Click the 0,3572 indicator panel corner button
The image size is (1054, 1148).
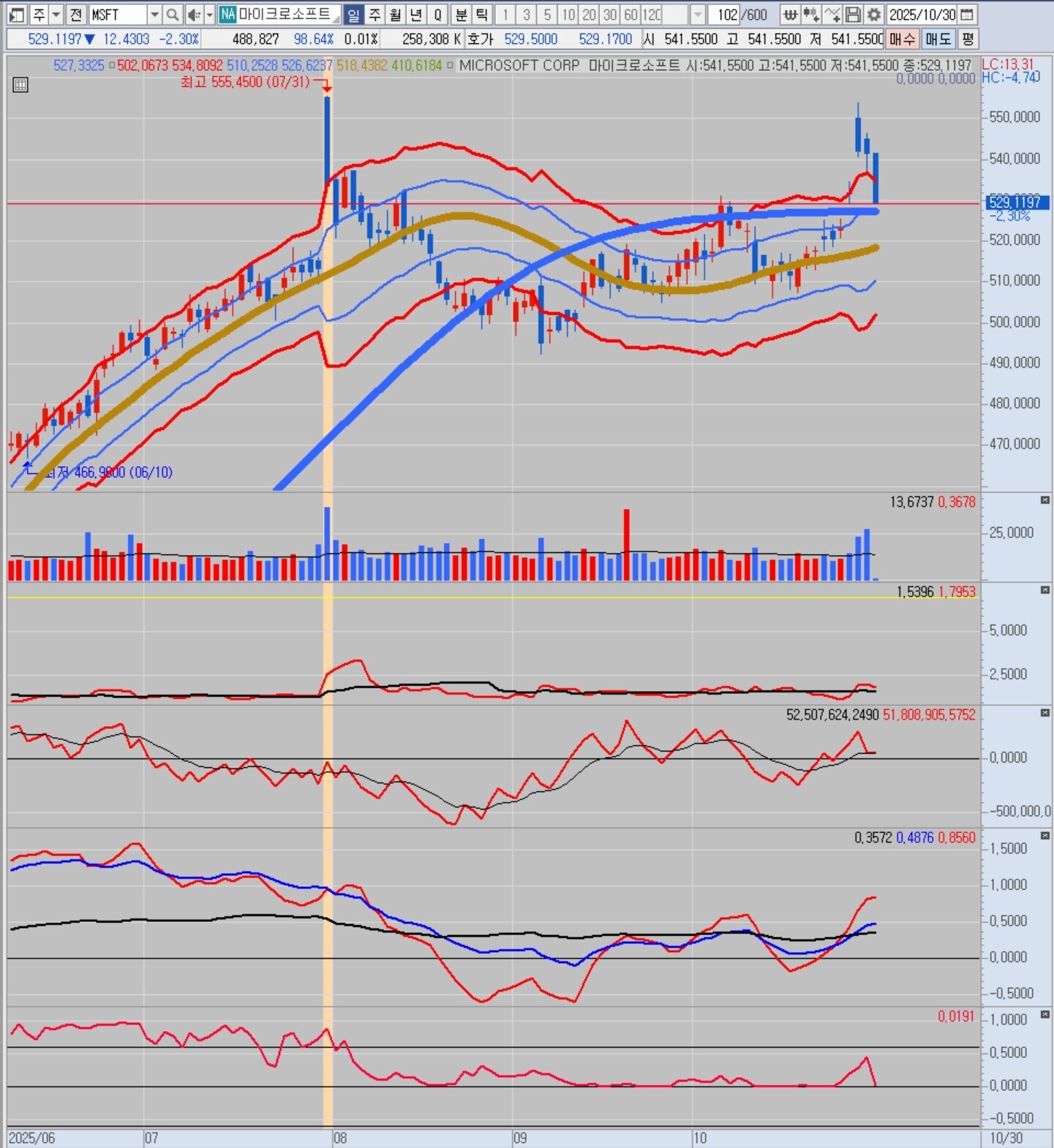[1045, 836]
